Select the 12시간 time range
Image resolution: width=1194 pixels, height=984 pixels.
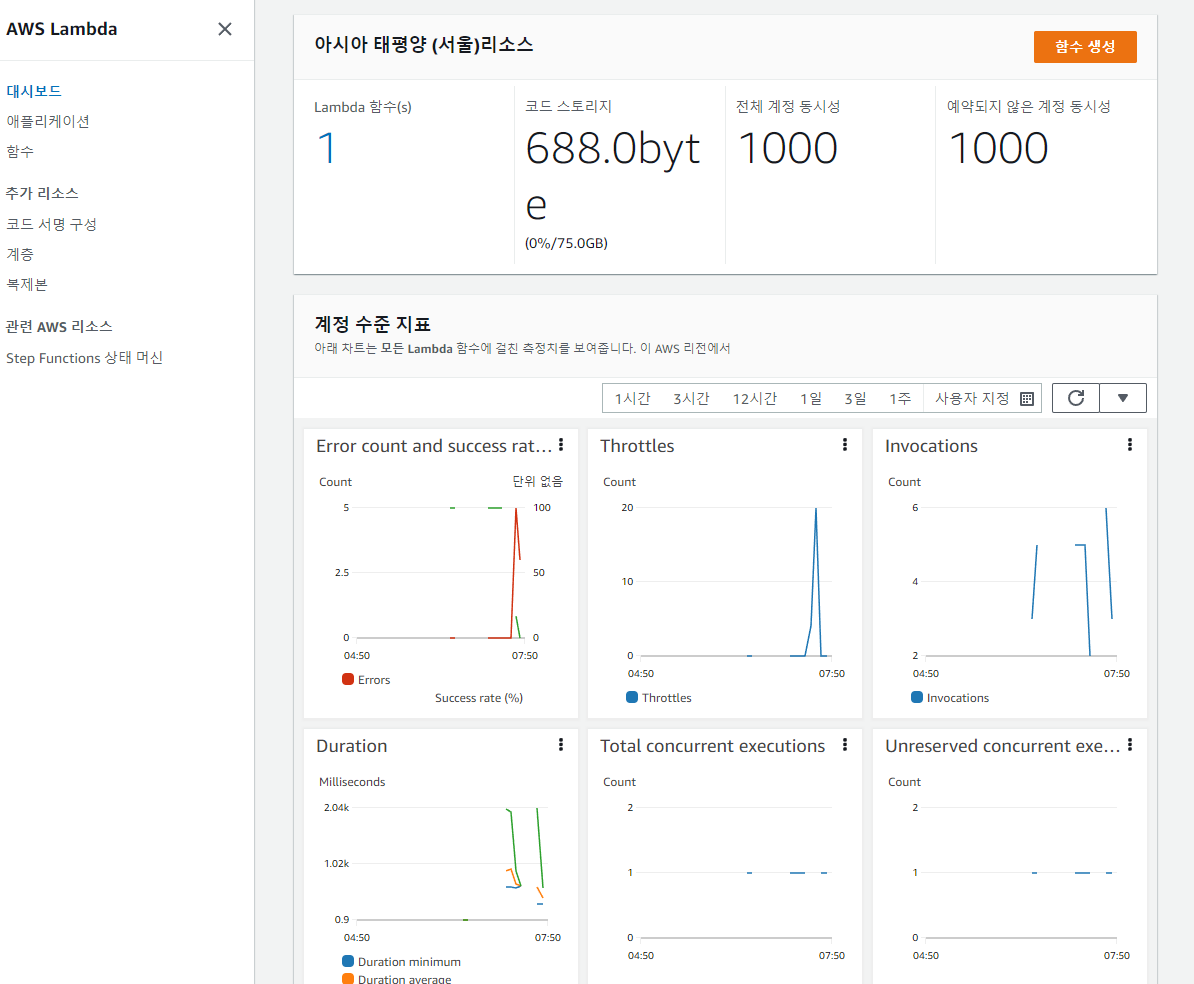(x=754, y=398)
